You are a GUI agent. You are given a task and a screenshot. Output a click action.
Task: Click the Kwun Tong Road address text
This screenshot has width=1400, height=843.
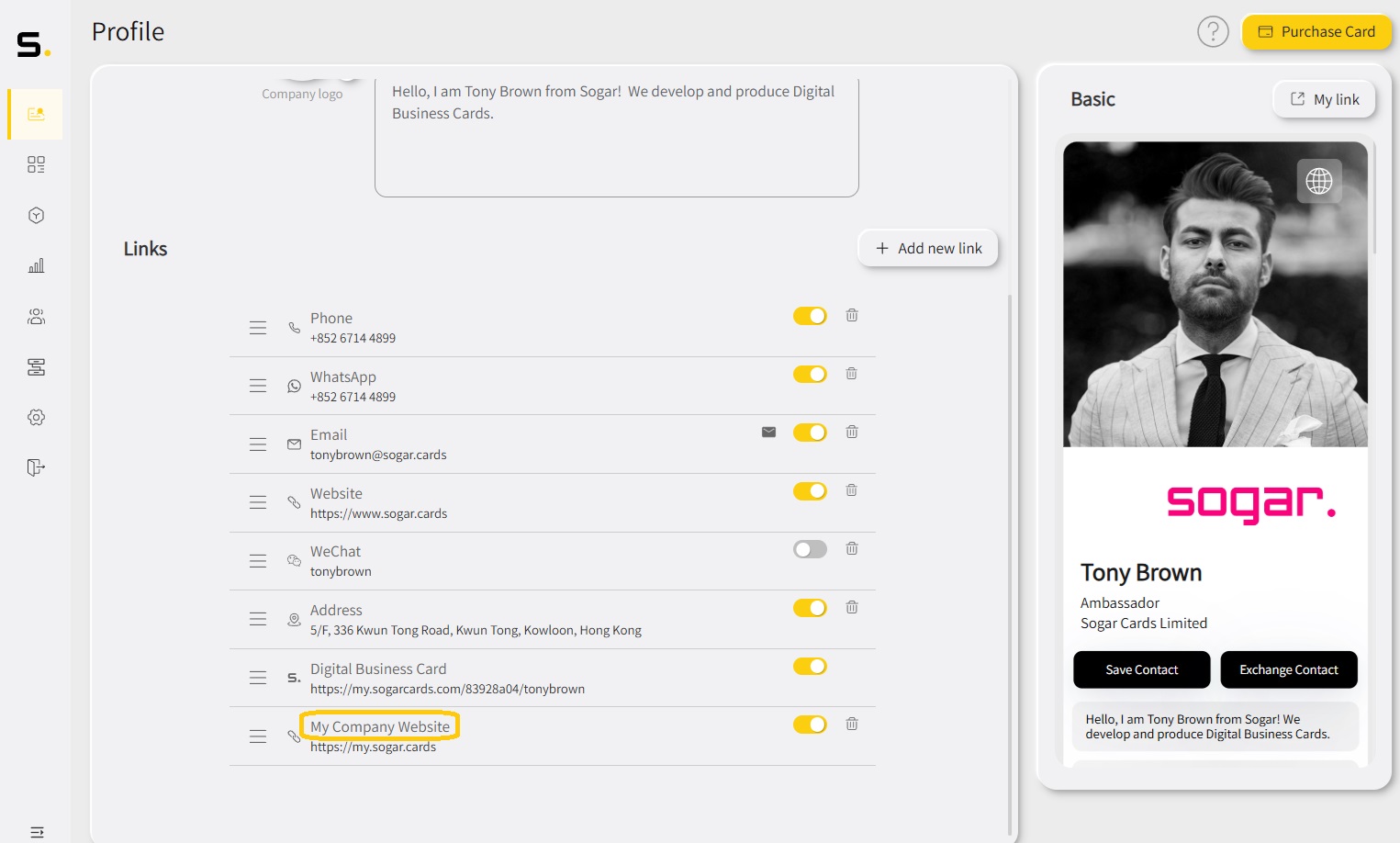(x=476, y=630)
